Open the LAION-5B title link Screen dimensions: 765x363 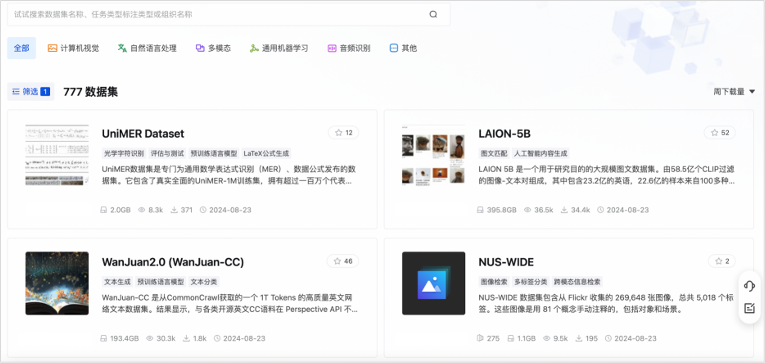coord(504,133)
